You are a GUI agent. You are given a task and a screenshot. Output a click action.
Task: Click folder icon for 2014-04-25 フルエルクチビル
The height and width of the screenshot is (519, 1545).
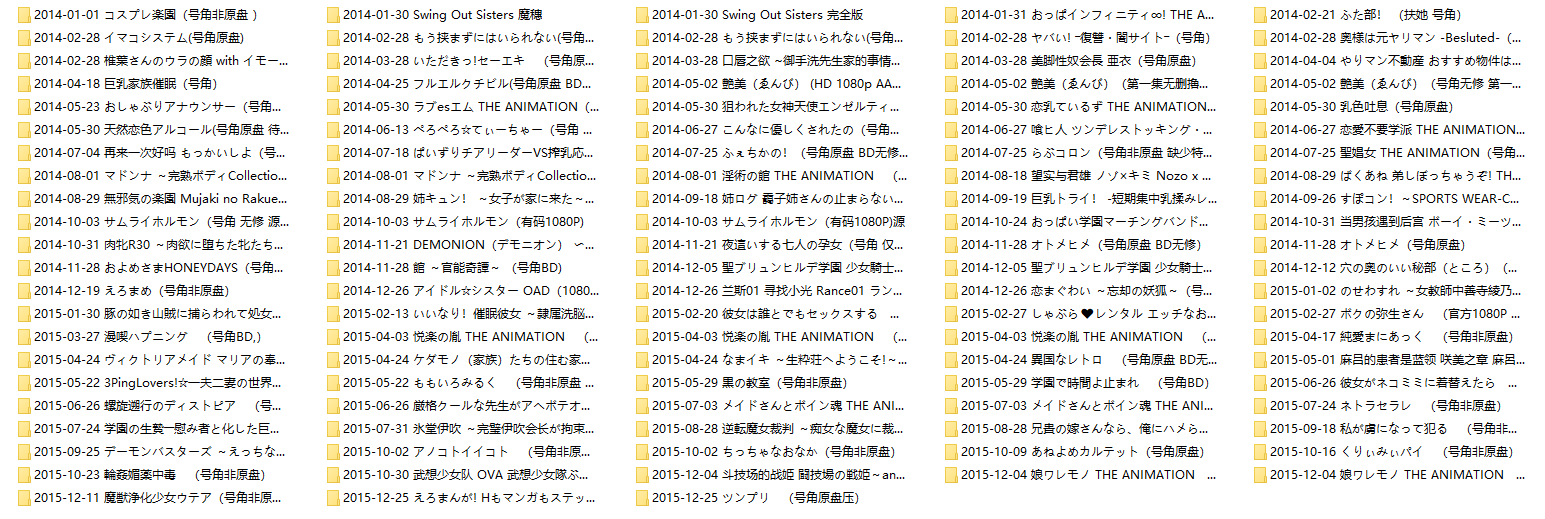click(x=332, y=84)
